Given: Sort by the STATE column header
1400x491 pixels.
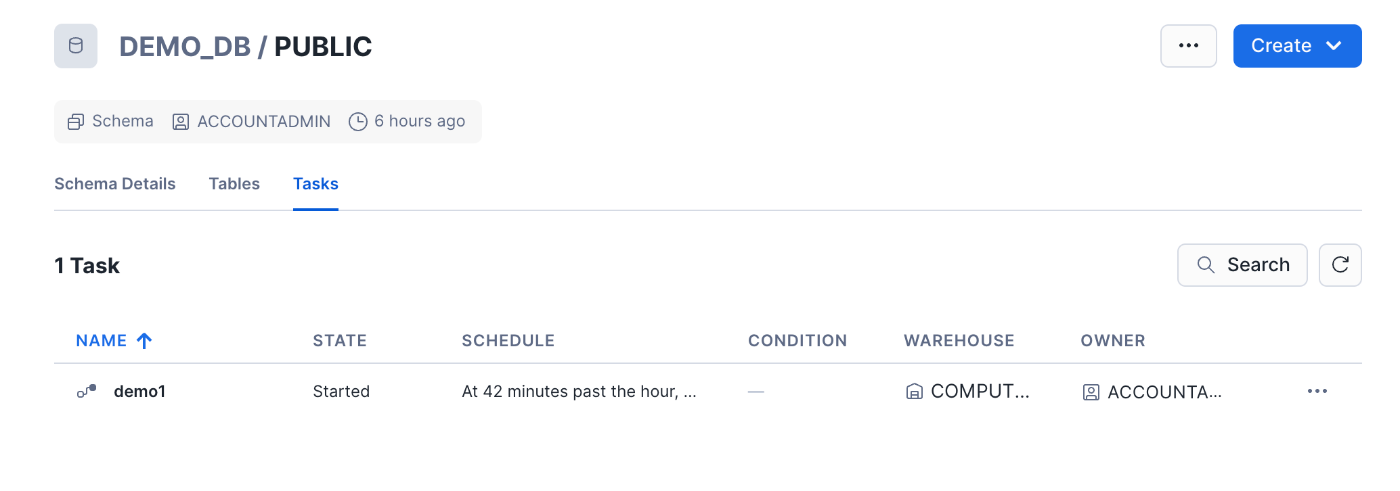Looking at the screenshot, I should click(x=340, y=340).
